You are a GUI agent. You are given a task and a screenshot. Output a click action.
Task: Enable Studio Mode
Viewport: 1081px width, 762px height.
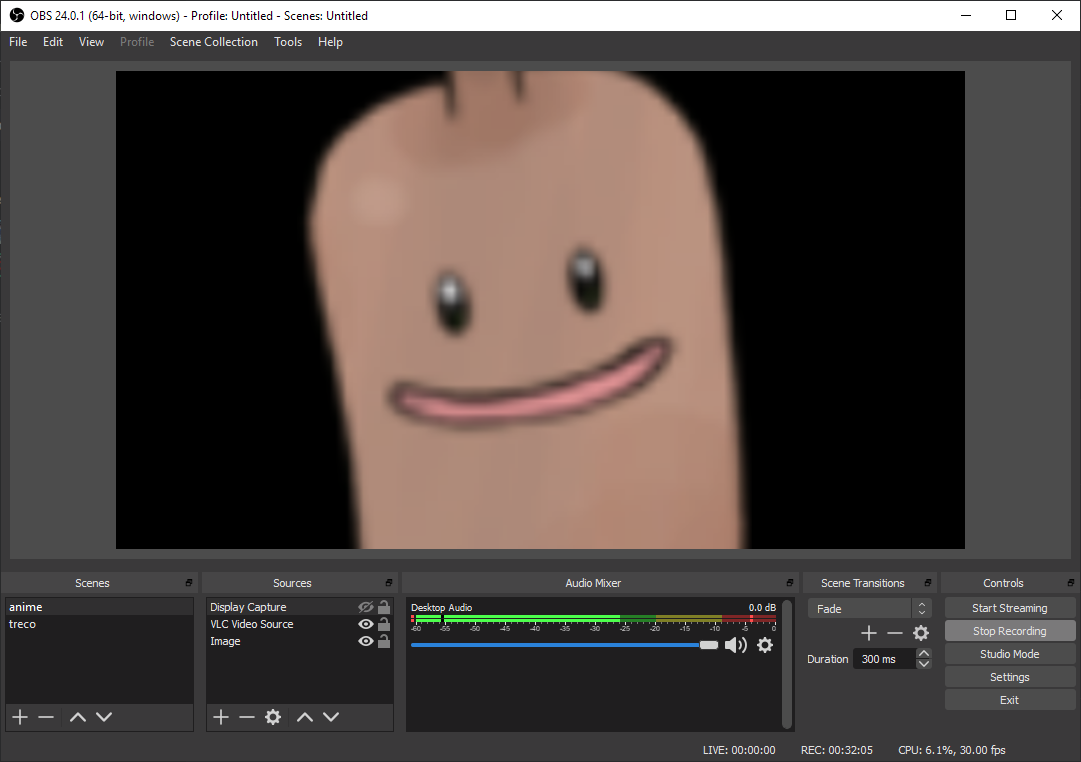click(1009, 654)
